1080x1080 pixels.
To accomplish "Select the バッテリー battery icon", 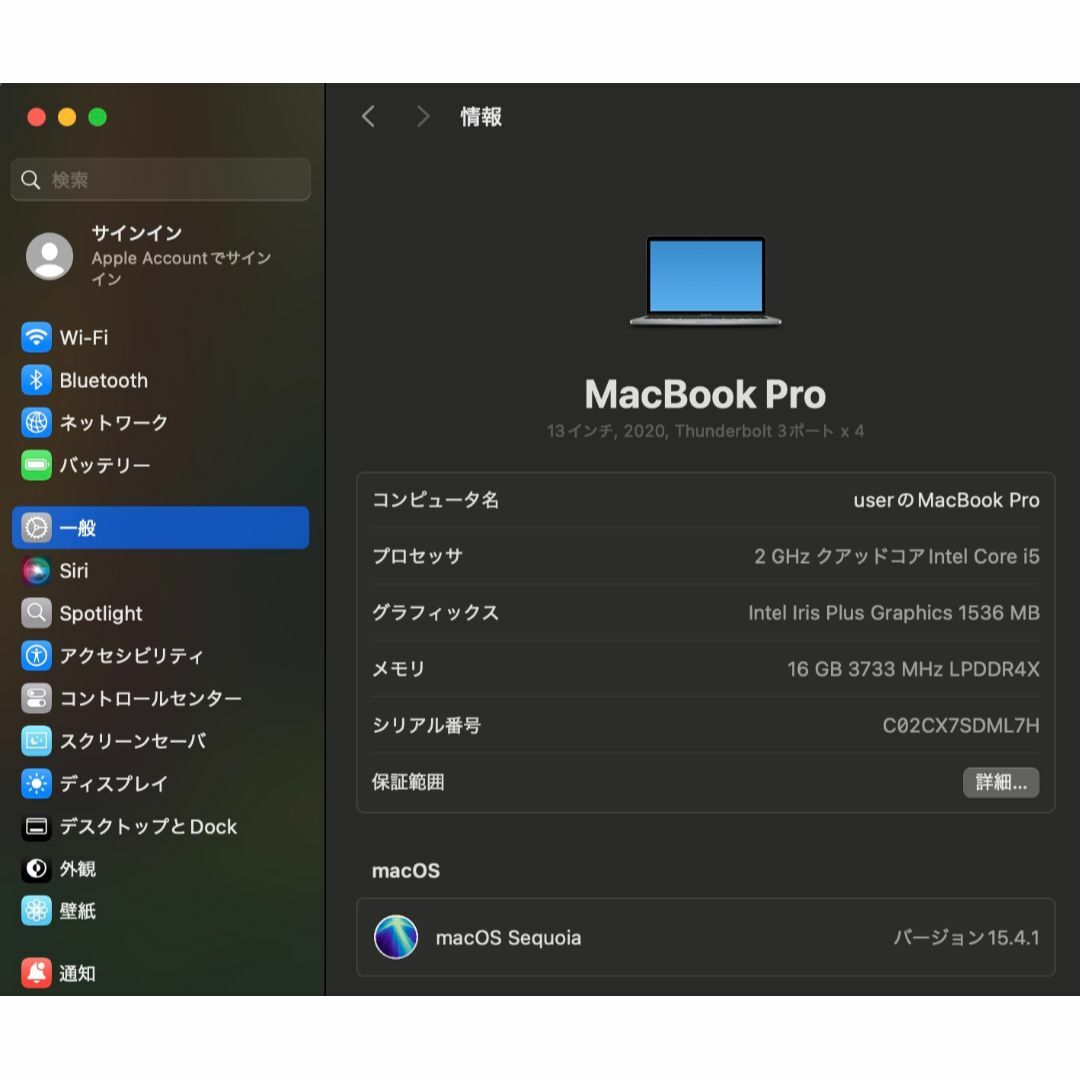I will click(36, 465).
